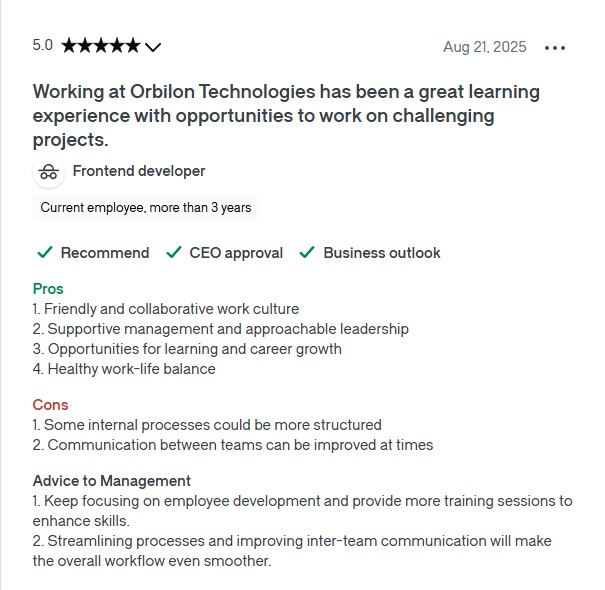This screenshot has height=590, width=605.
Task: Open the review title about Orbilon Technologies
Action: (x=286, y=116)
